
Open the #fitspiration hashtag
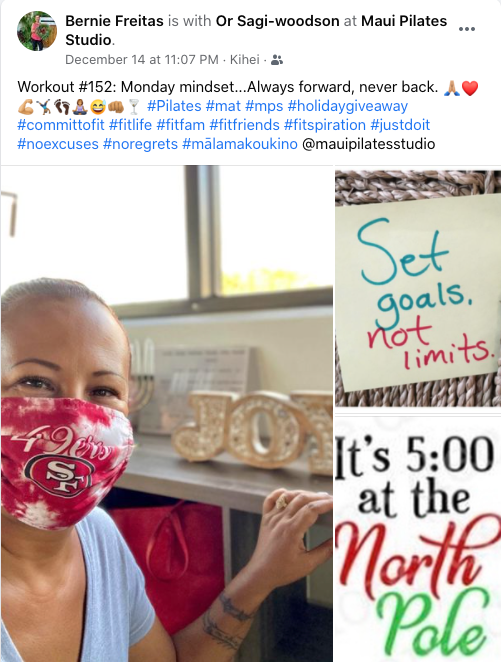tap(325, 125)
